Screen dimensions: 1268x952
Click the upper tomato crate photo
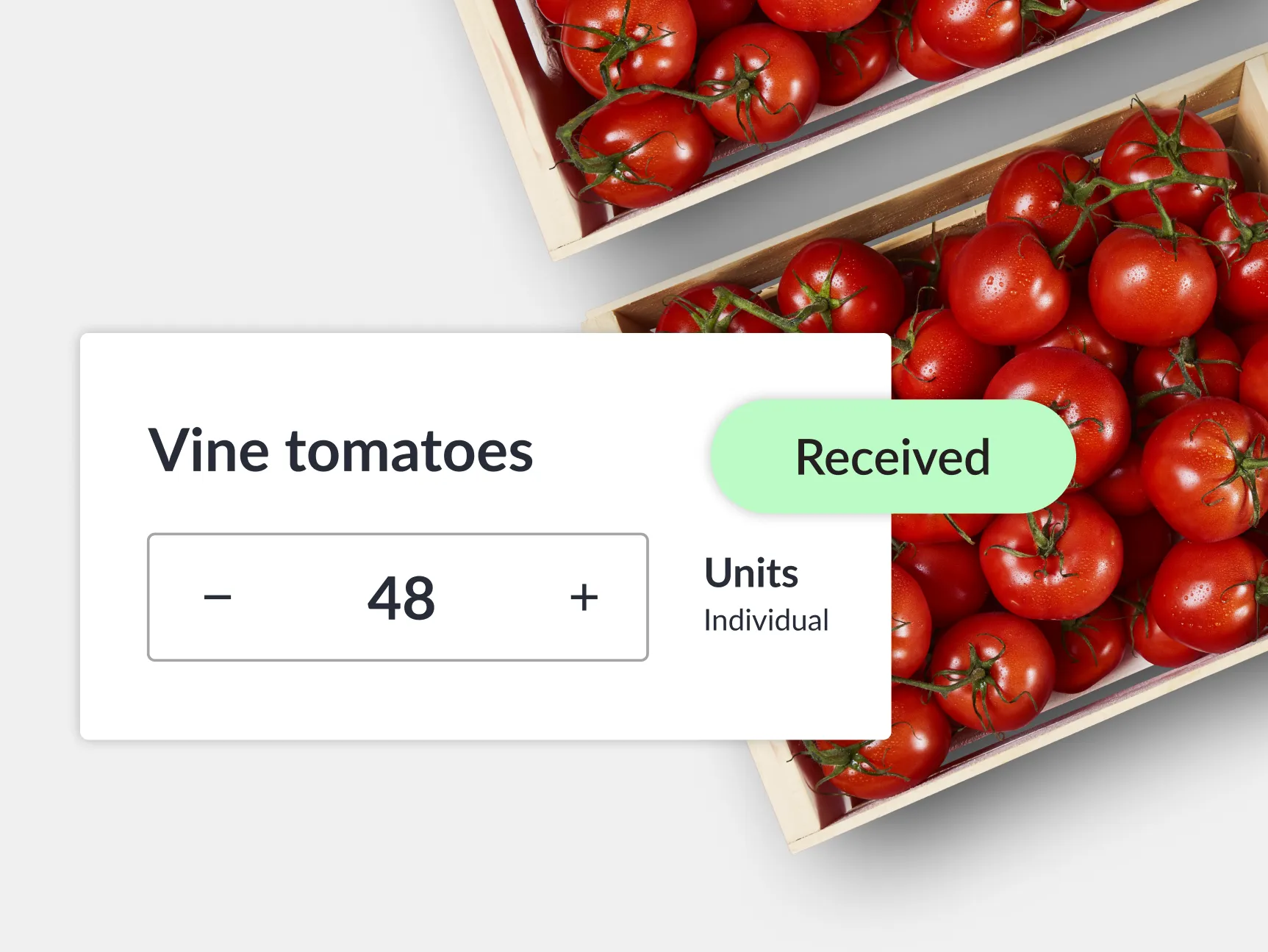click(735, 88)
